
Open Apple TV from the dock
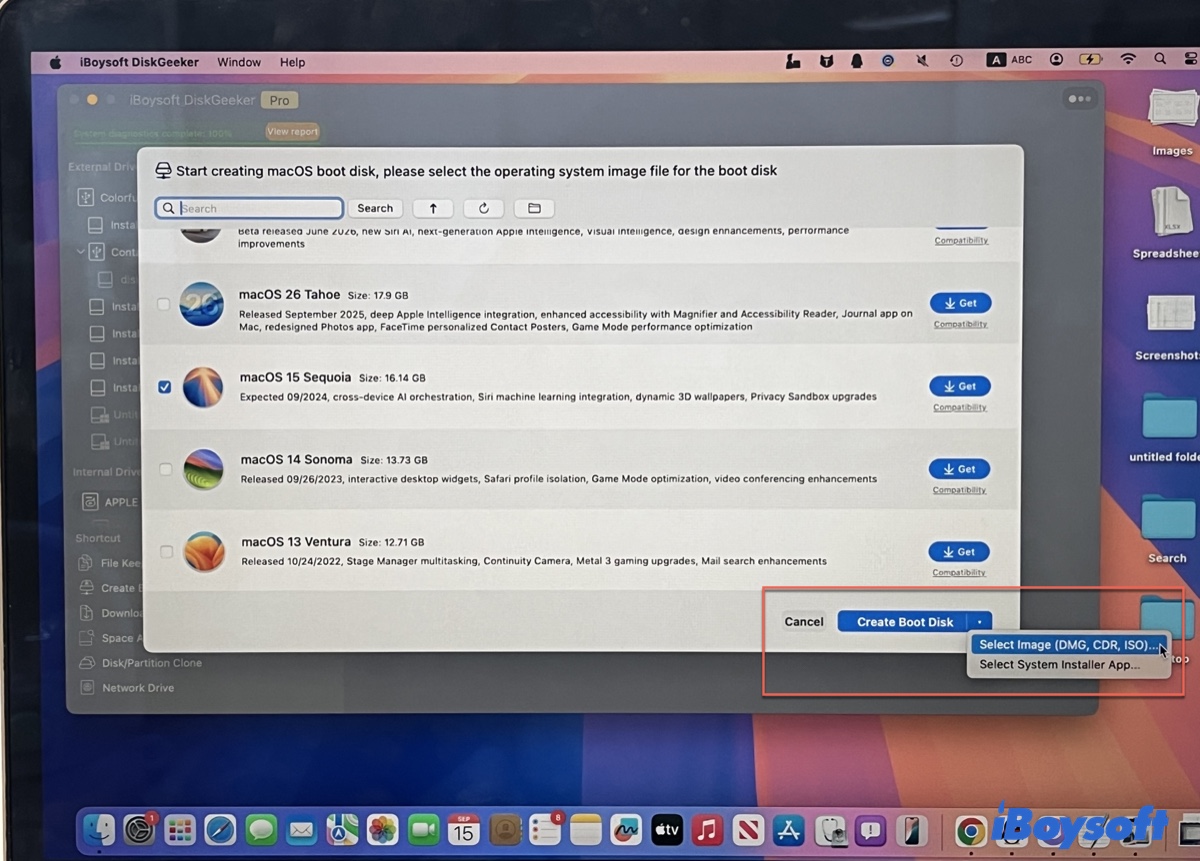pos(667,829)
